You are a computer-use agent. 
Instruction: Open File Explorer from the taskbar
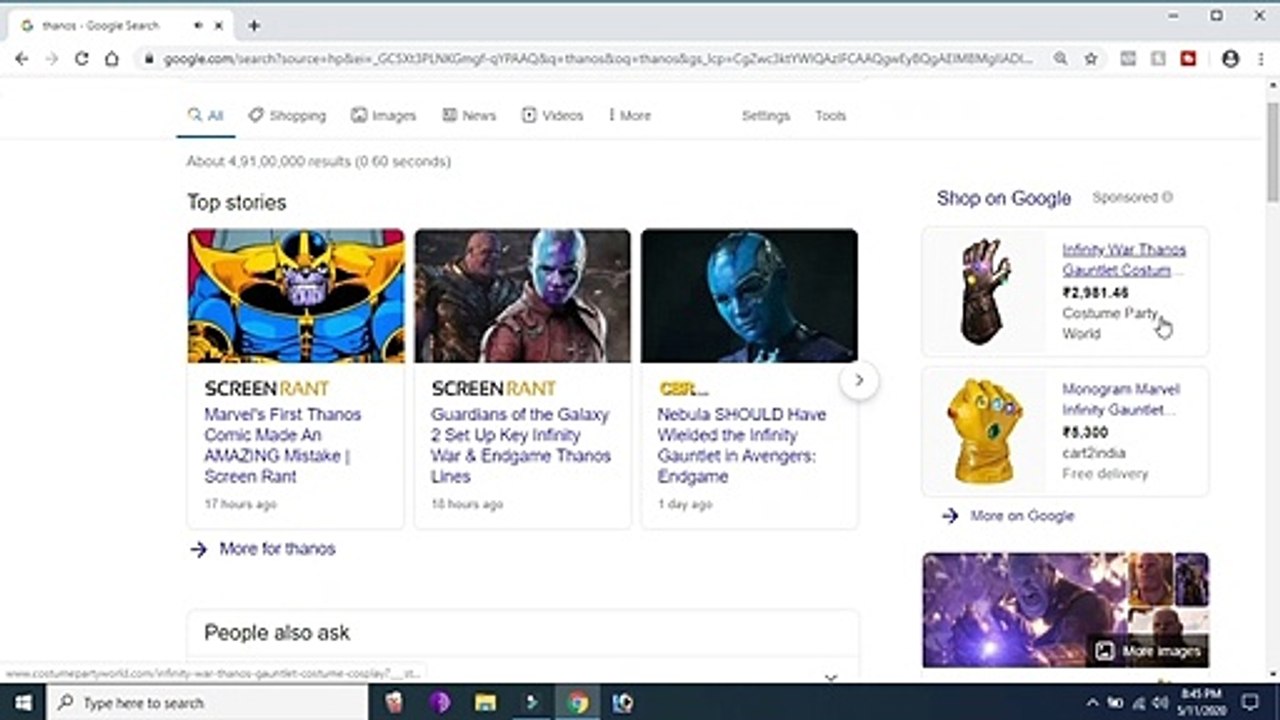coord(486,703)
